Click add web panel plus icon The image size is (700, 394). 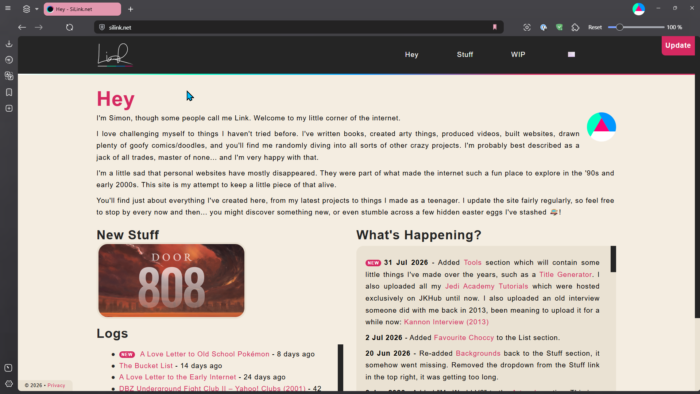click(x=9, y=108)
